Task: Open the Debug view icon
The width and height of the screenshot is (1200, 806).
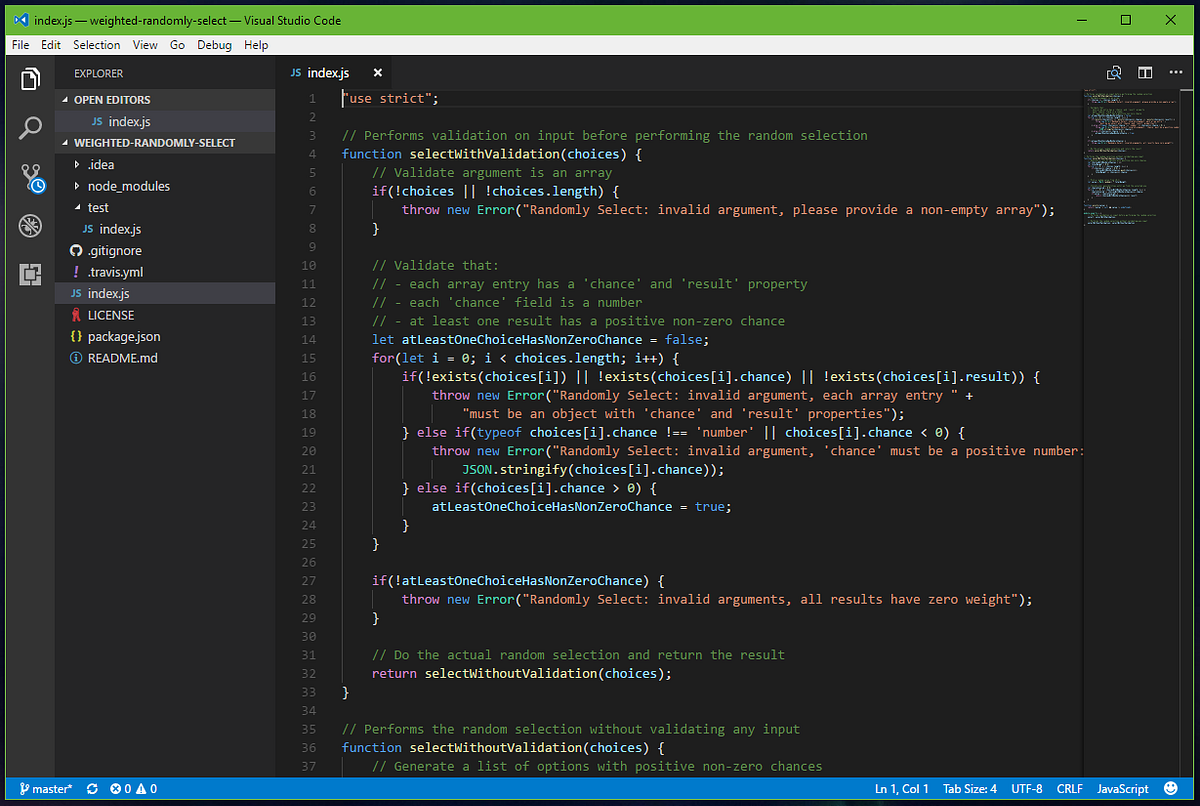Action: (30, 225)
